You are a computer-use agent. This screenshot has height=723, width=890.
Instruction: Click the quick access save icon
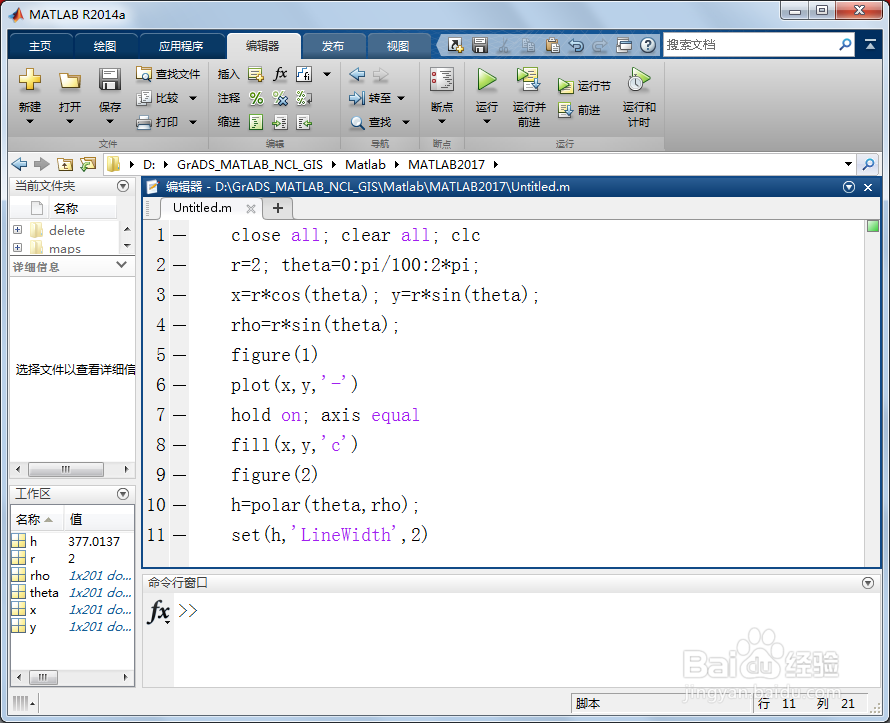480,45
